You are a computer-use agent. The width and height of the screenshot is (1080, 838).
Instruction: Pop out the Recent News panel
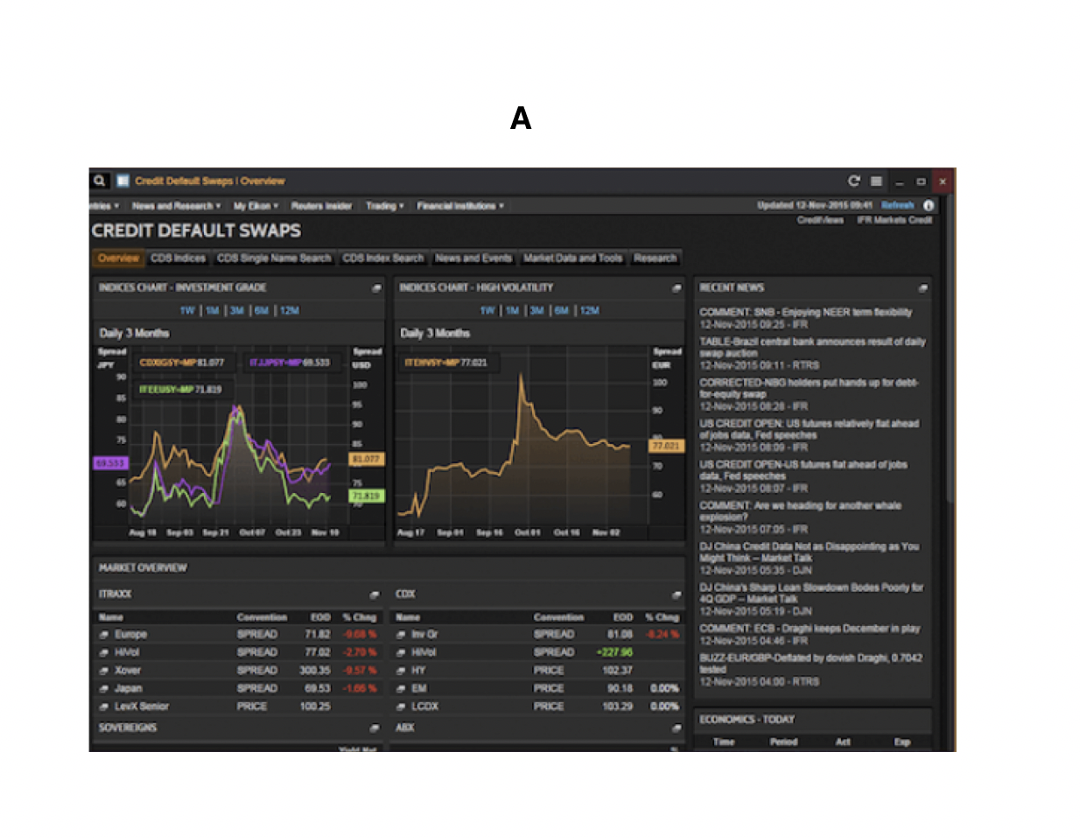tap(923, 288)
